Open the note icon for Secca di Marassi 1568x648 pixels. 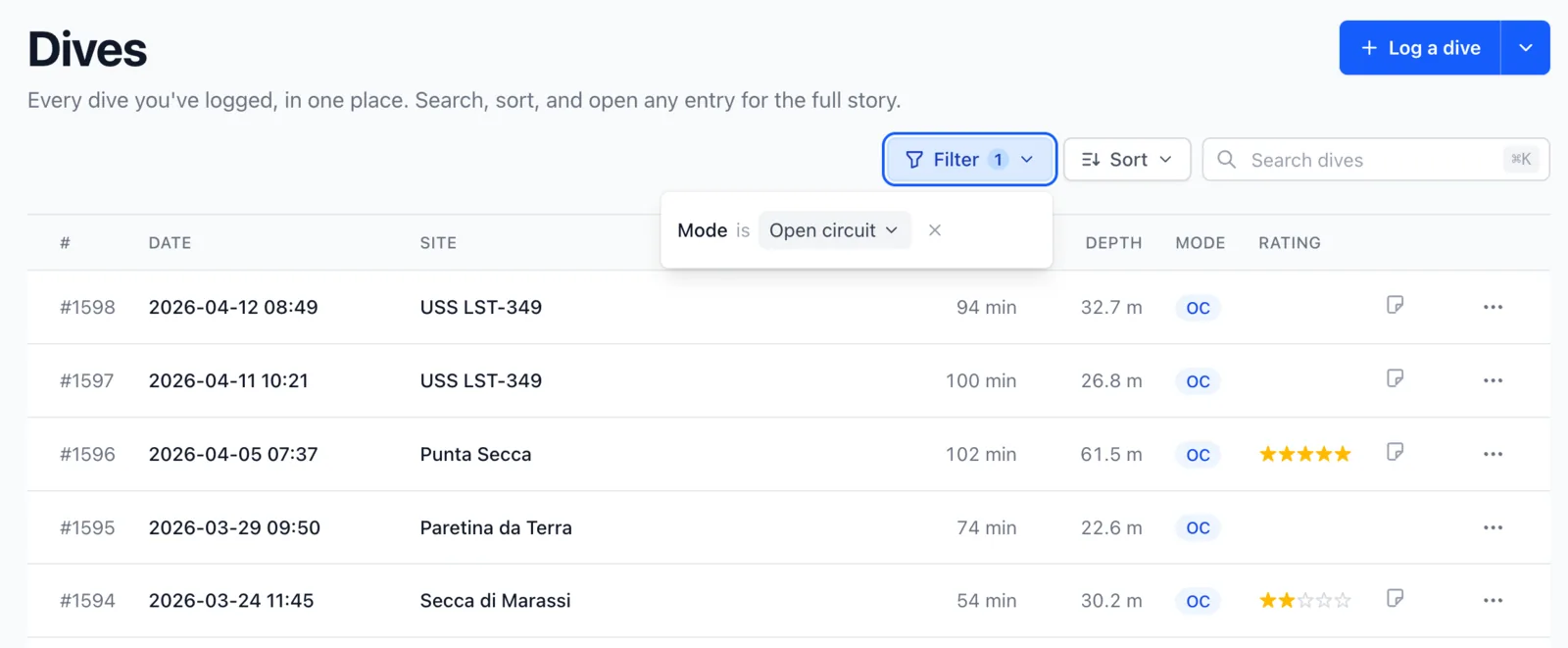point(1396,598)
